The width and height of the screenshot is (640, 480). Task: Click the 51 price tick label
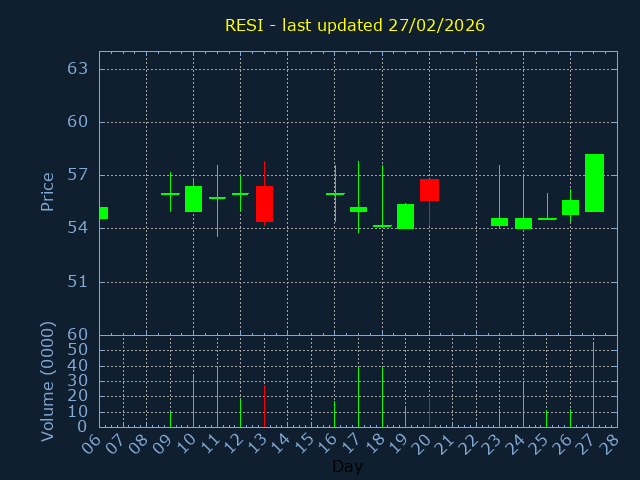(78, 281)
